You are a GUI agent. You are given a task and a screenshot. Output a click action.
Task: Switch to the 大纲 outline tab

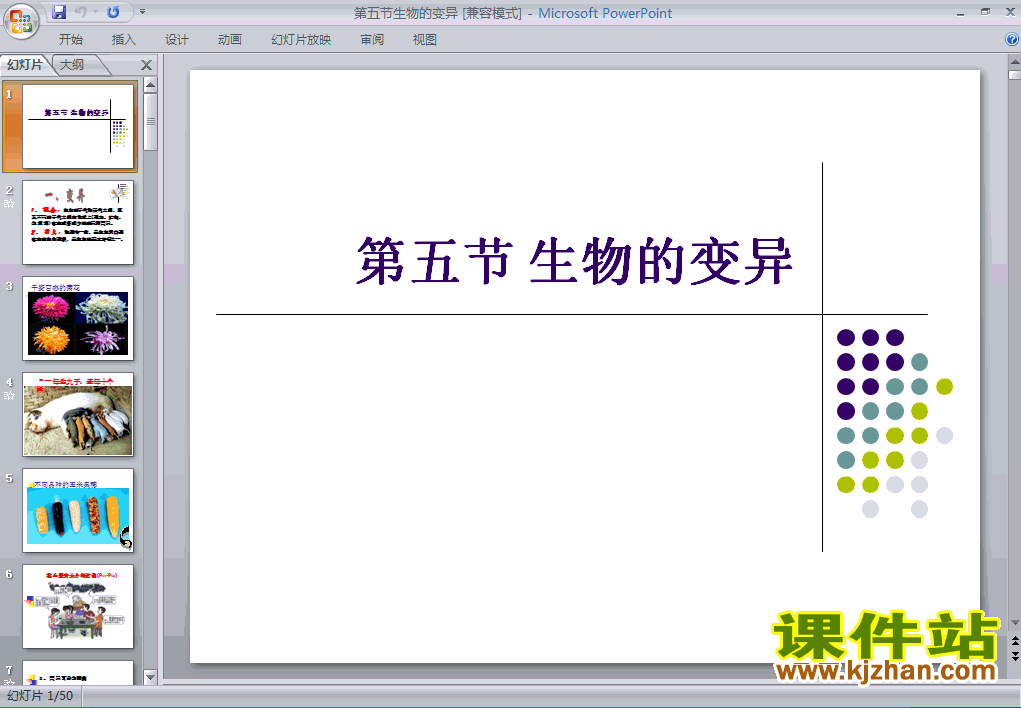pos(73,64)
